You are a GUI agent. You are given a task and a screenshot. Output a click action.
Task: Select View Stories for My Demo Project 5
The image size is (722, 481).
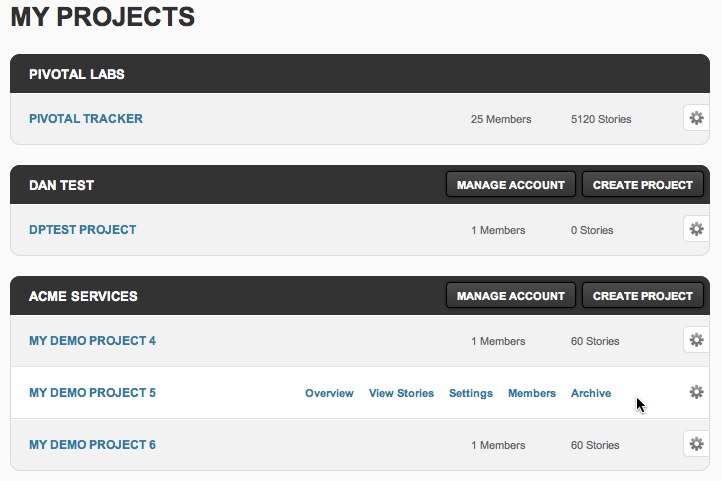(x=401, y=393)
